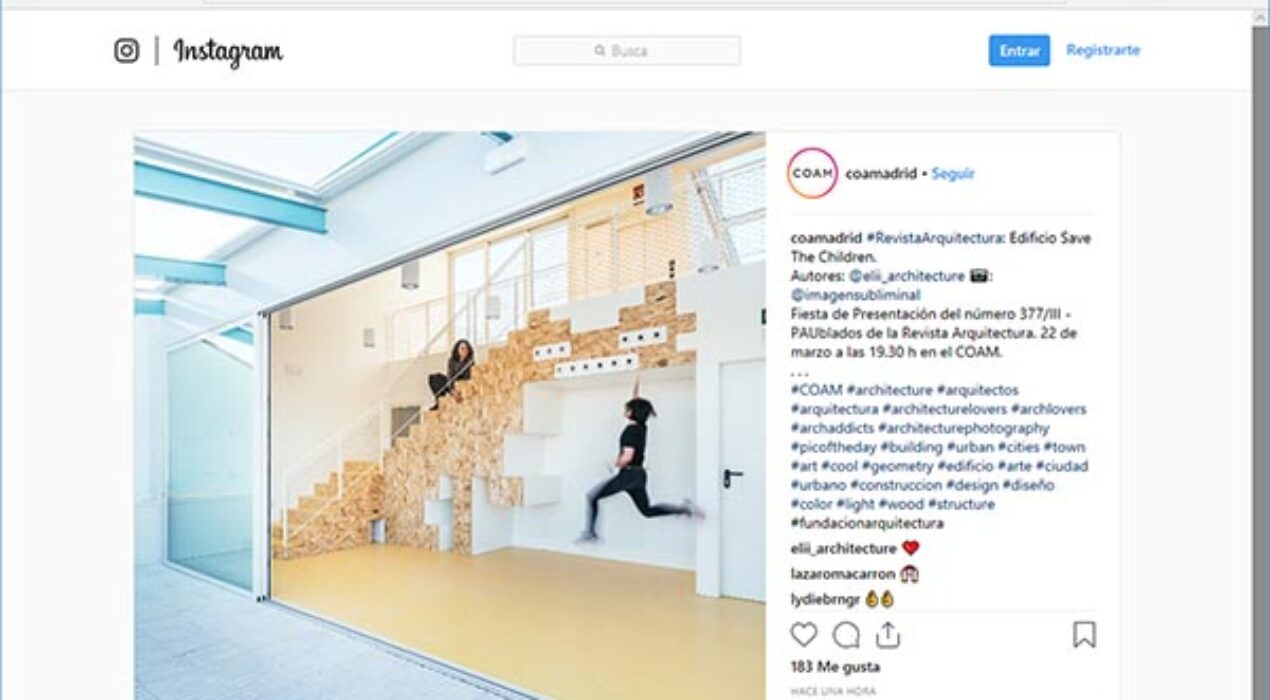Open the COAM profile avatar

[x=812, y=173]
